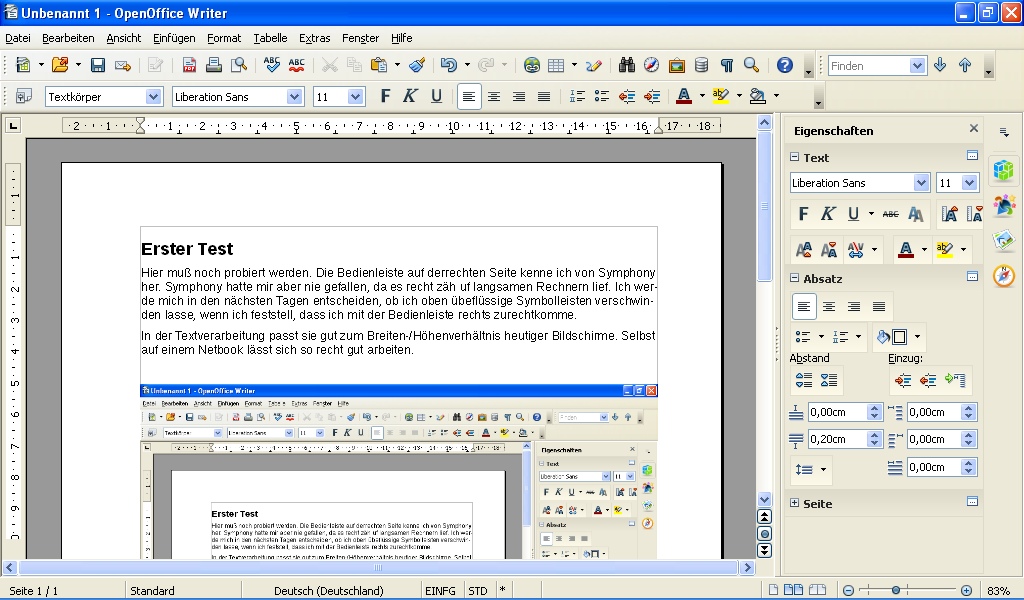Viewport: 1024px width, 600px height.
Task: Open the font name dropdown in the toolbar
Action: (x=295, y=97)
